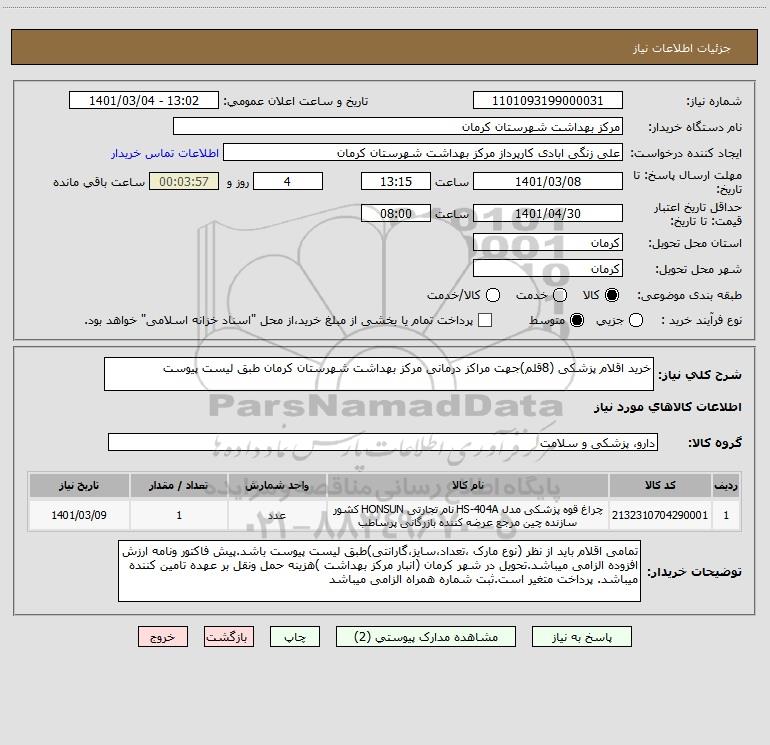Select the خدمت radio button
770x745 pixels.
[x=560, y=295]
